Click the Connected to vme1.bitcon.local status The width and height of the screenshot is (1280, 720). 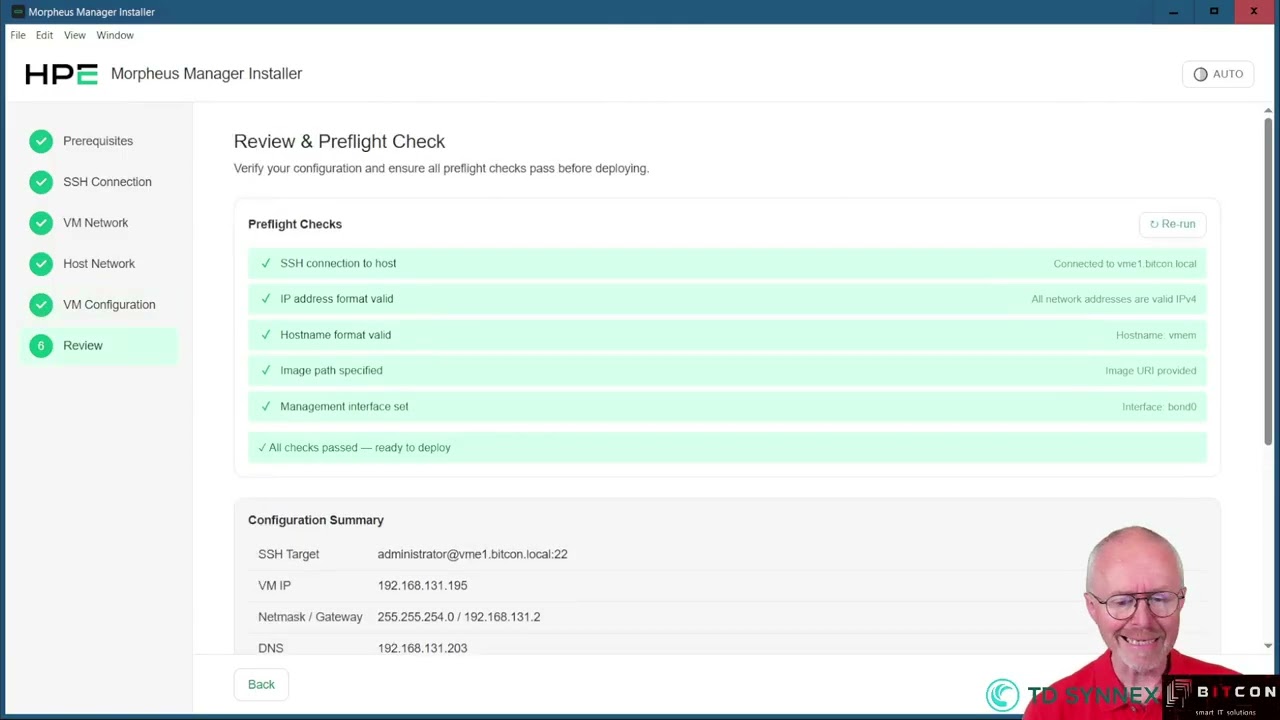pyautogui.click(x=1124, y=264)
